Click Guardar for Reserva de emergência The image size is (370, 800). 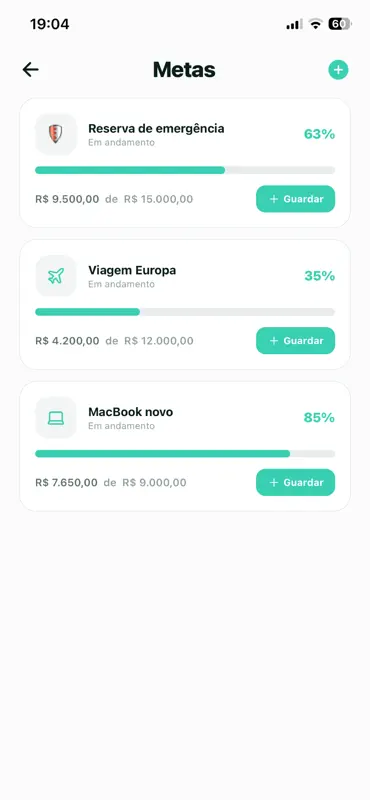click(x=295, y=199)
